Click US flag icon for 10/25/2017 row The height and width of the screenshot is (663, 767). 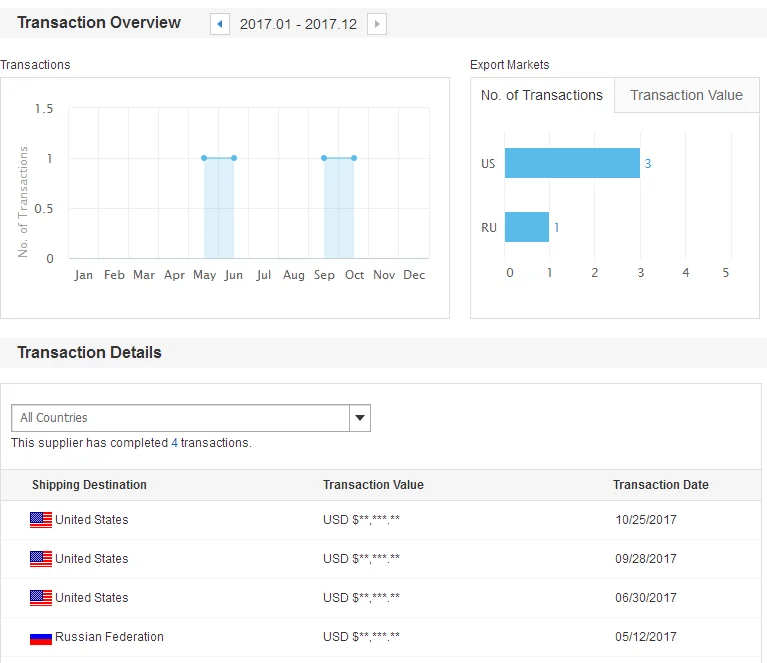click(41, 520)
